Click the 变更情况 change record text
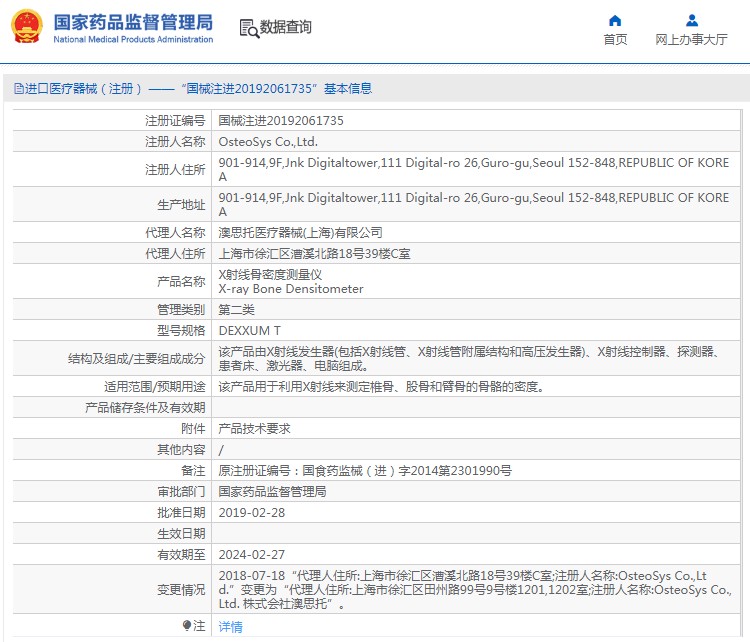The height and width of the screenshot is (642, 750). coord(475,589)
